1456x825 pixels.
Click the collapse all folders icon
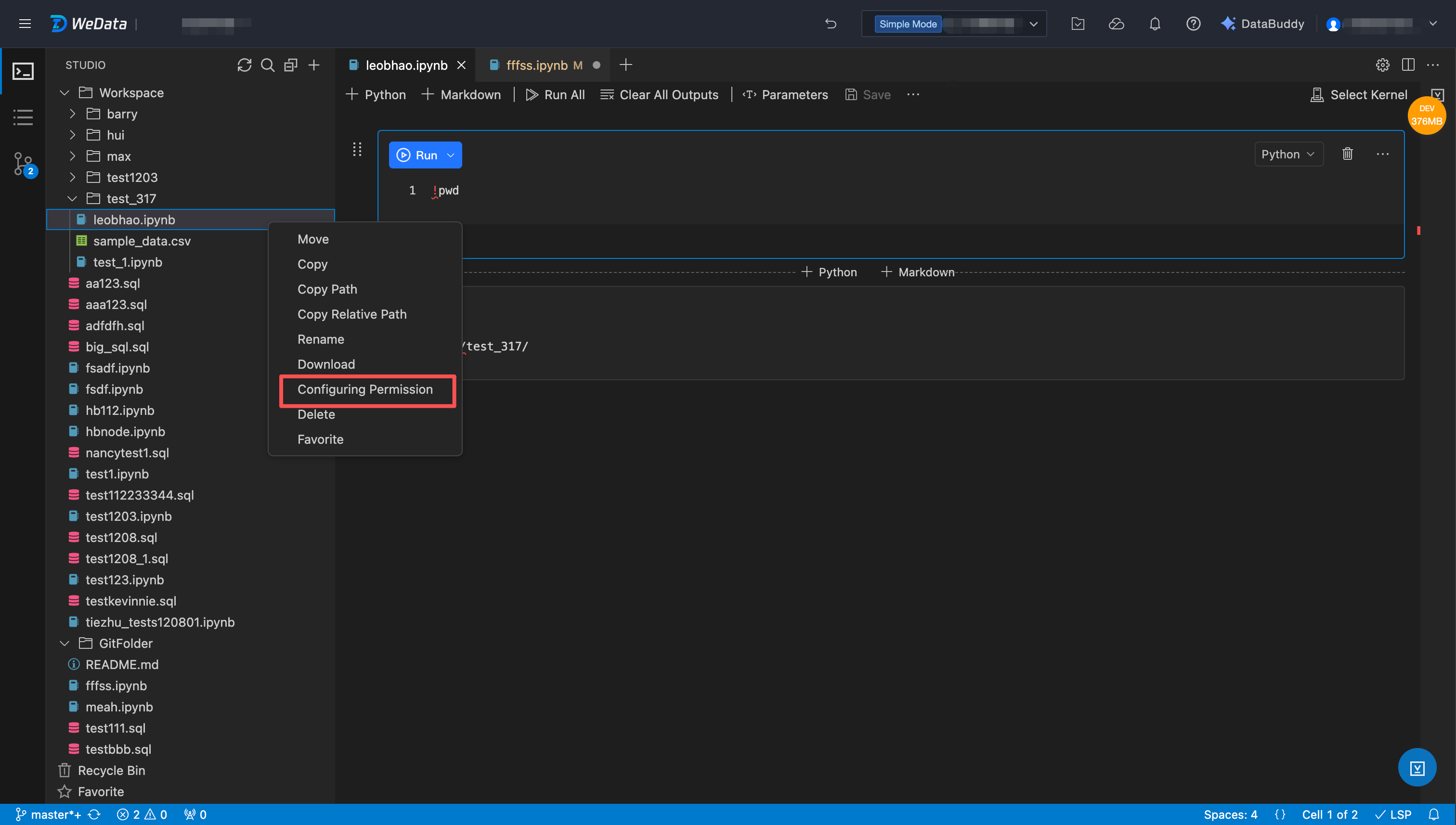291,65
